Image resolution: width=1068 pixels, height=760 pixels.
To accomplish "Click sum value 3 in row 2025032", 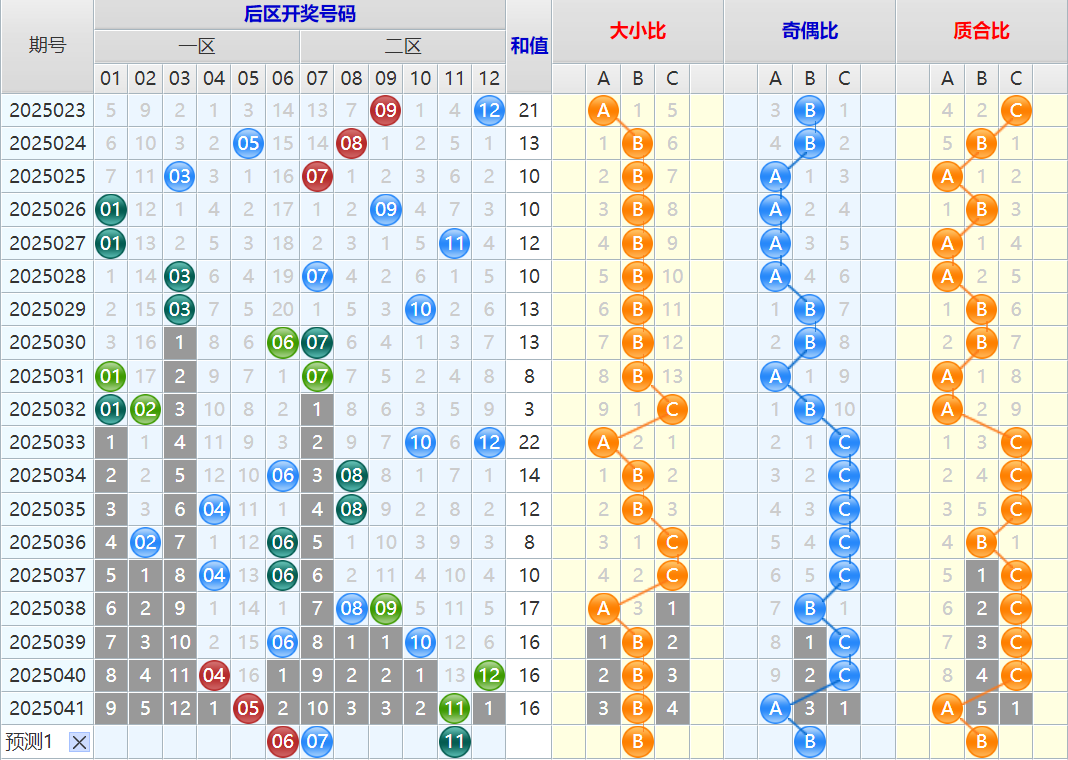I will [x=529, y=409].
